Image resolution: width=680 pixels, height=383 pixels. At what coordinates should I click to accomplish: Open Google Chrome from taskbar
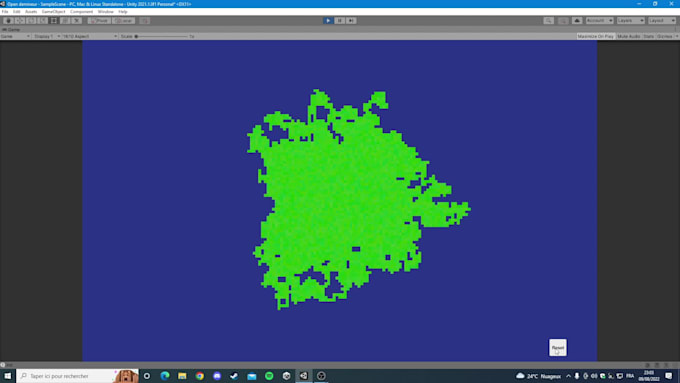pyautogui.click(x=199, y=376)
